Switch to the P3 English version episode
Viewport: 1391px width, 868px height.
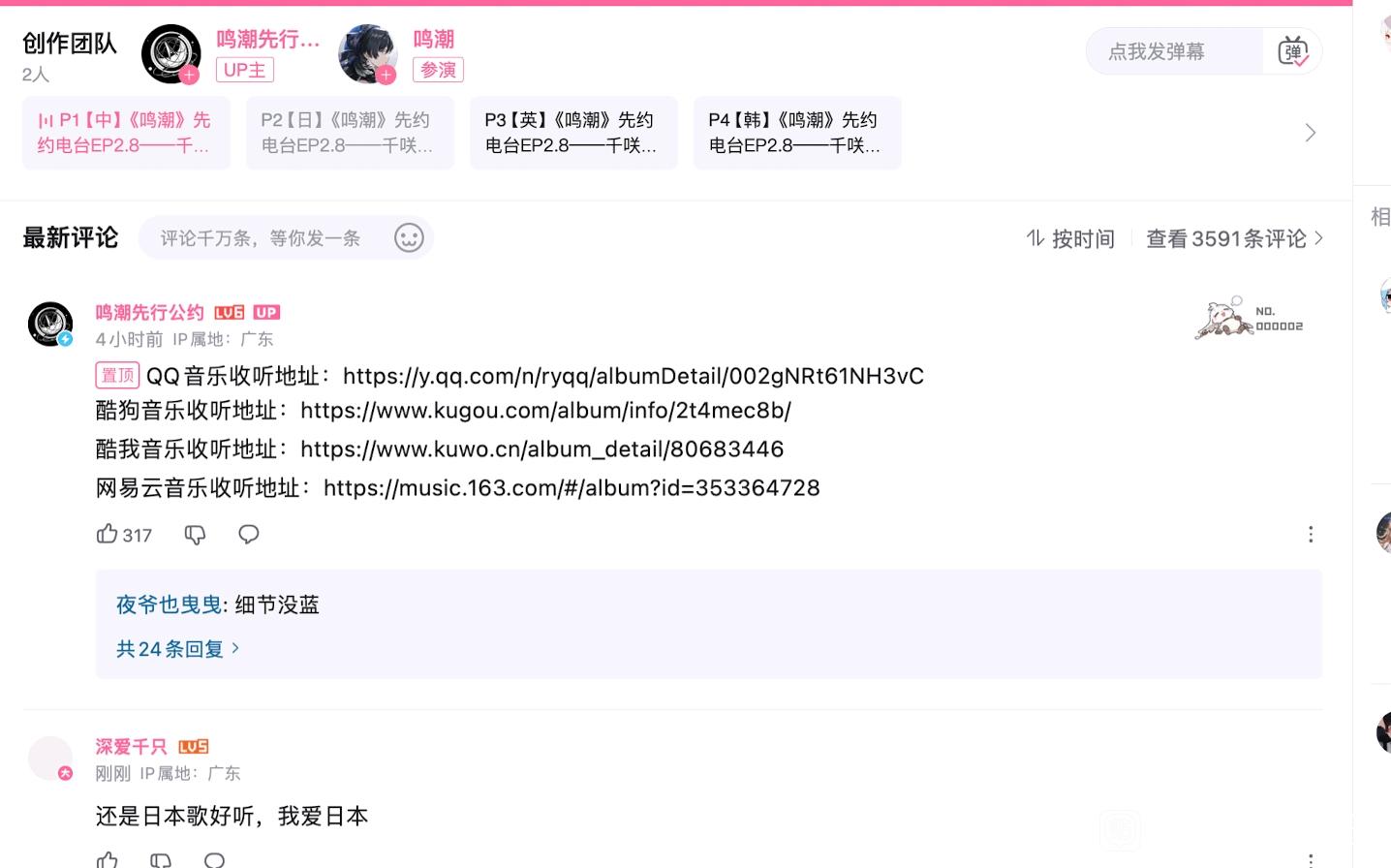pos(573,133)
